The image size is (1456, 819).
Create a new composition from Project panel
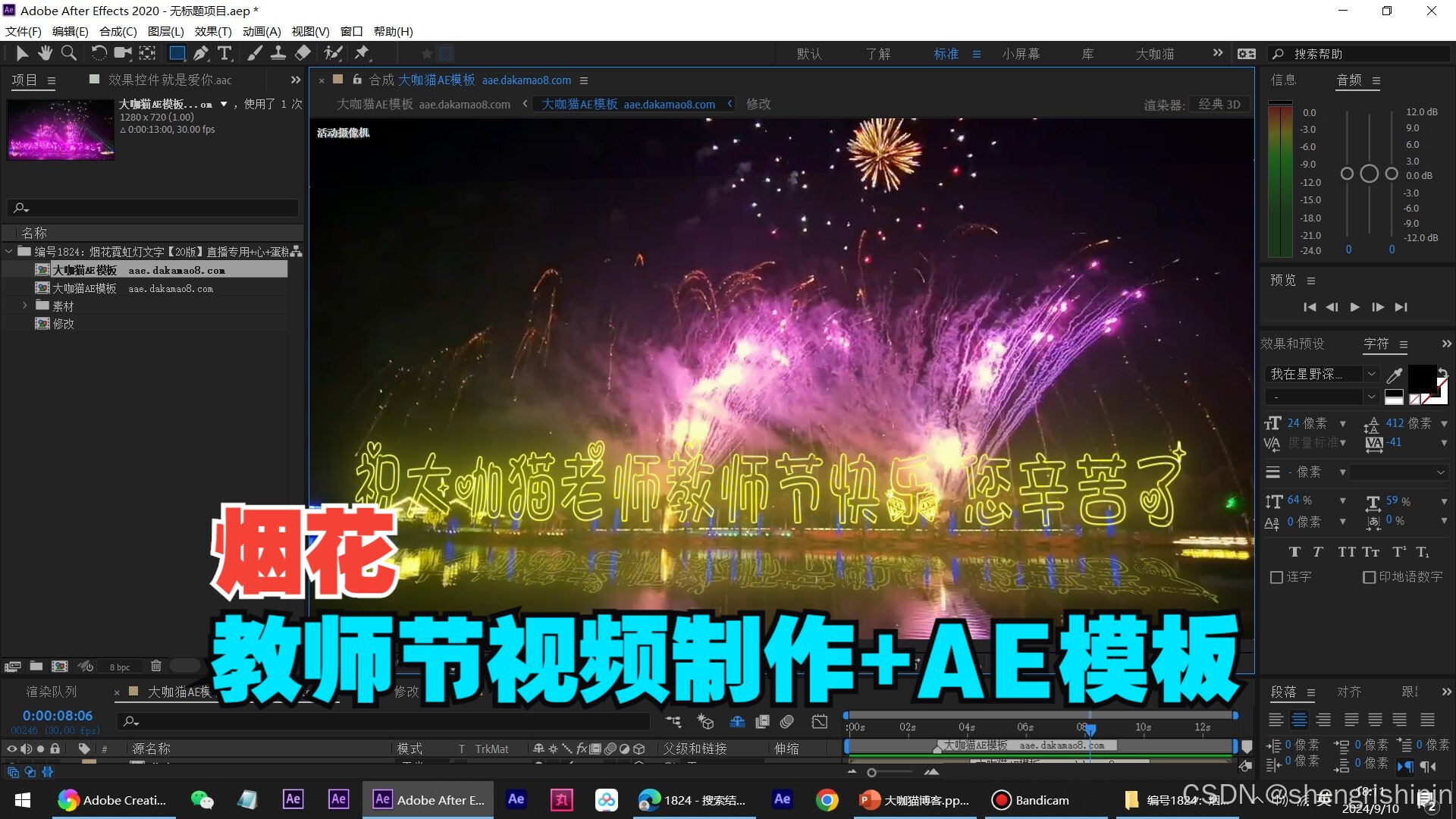point(60,667)
